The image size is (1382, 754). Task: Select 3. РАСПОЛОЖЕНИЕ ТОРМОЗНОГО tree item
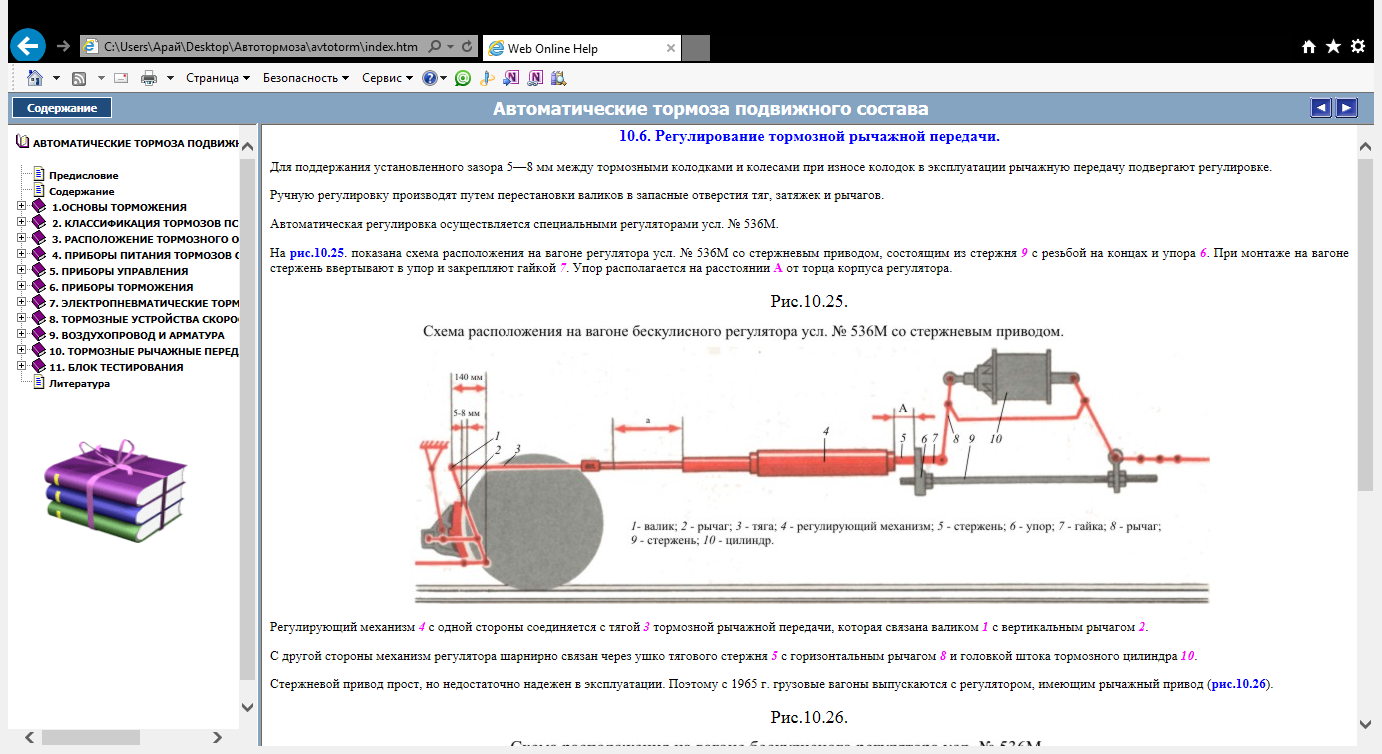pyautogui.click(x=145, y=239)
